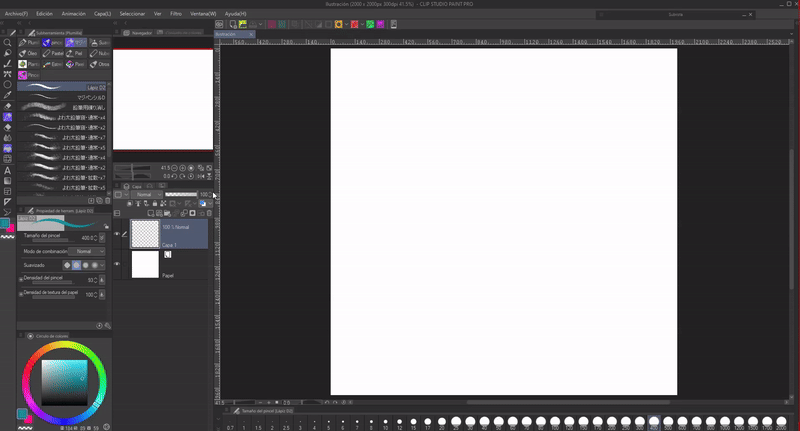Image resolution: width=800 pixels, height=431 pixels.
Task: Select the Nube brush group button
Action: [x=100, y=53]
